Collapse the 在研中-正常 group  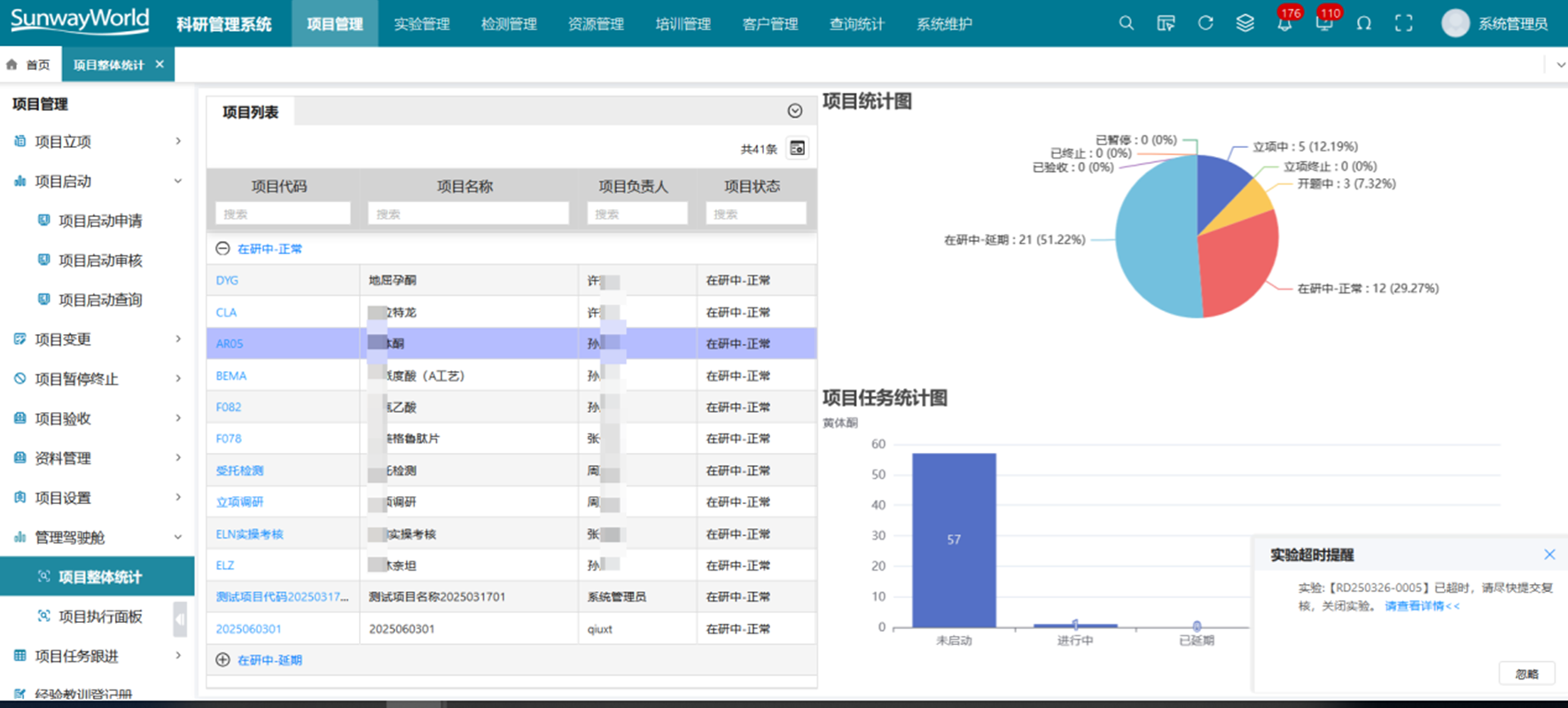click(222, 249)
